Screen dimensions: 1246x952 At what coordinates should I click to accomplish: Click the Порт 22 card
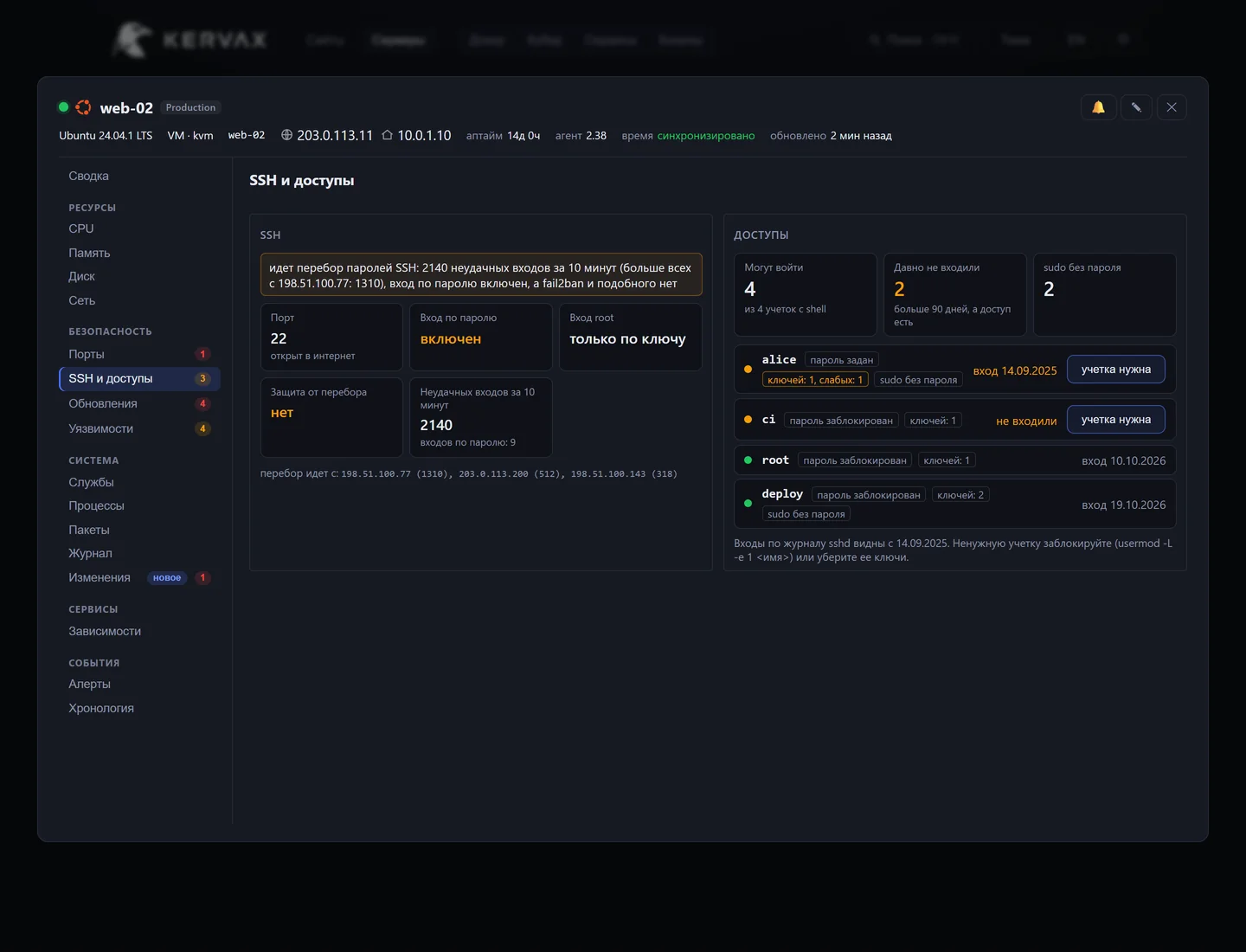click(x=331, y=337)
